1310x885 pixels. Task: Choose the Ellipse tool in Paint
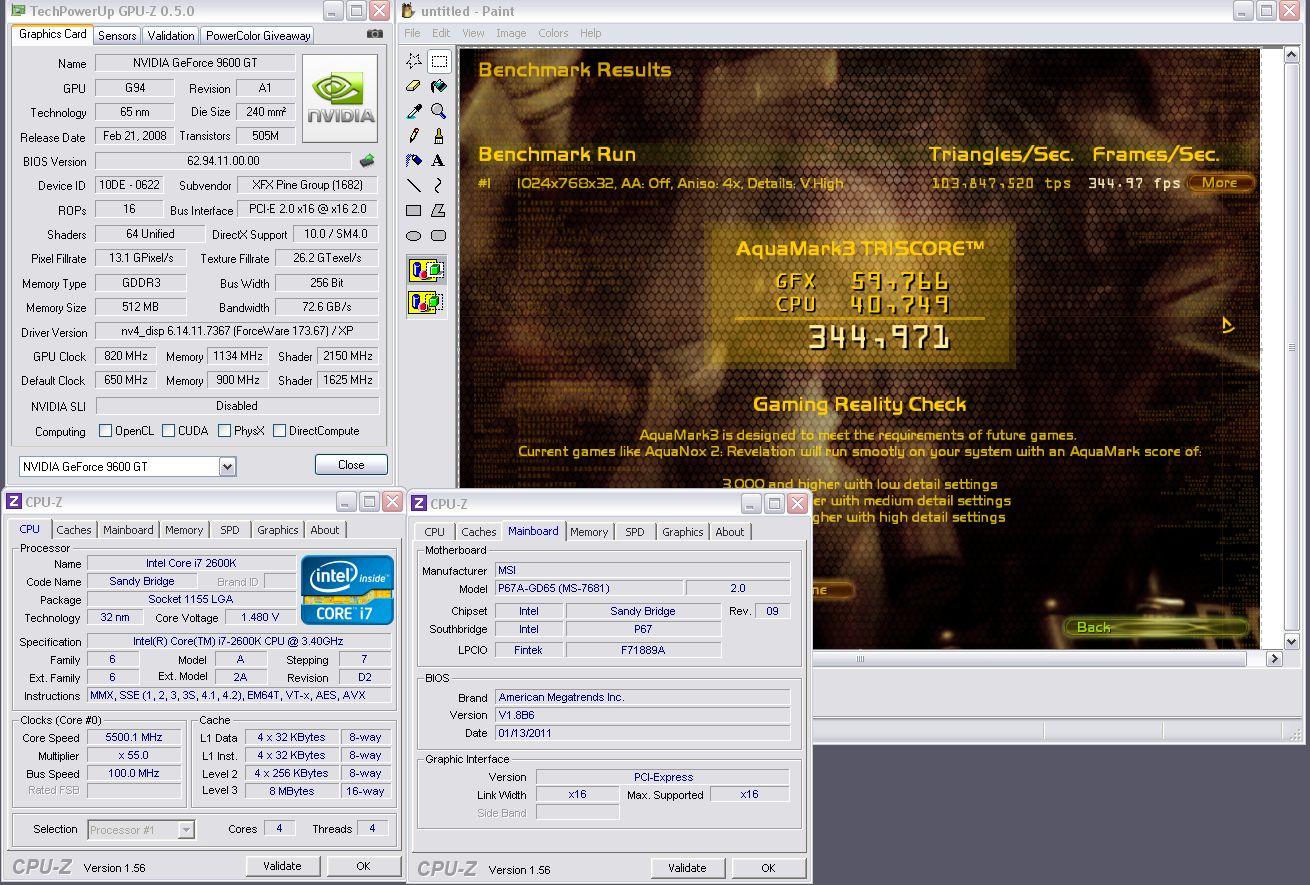(x=414, y=235)
